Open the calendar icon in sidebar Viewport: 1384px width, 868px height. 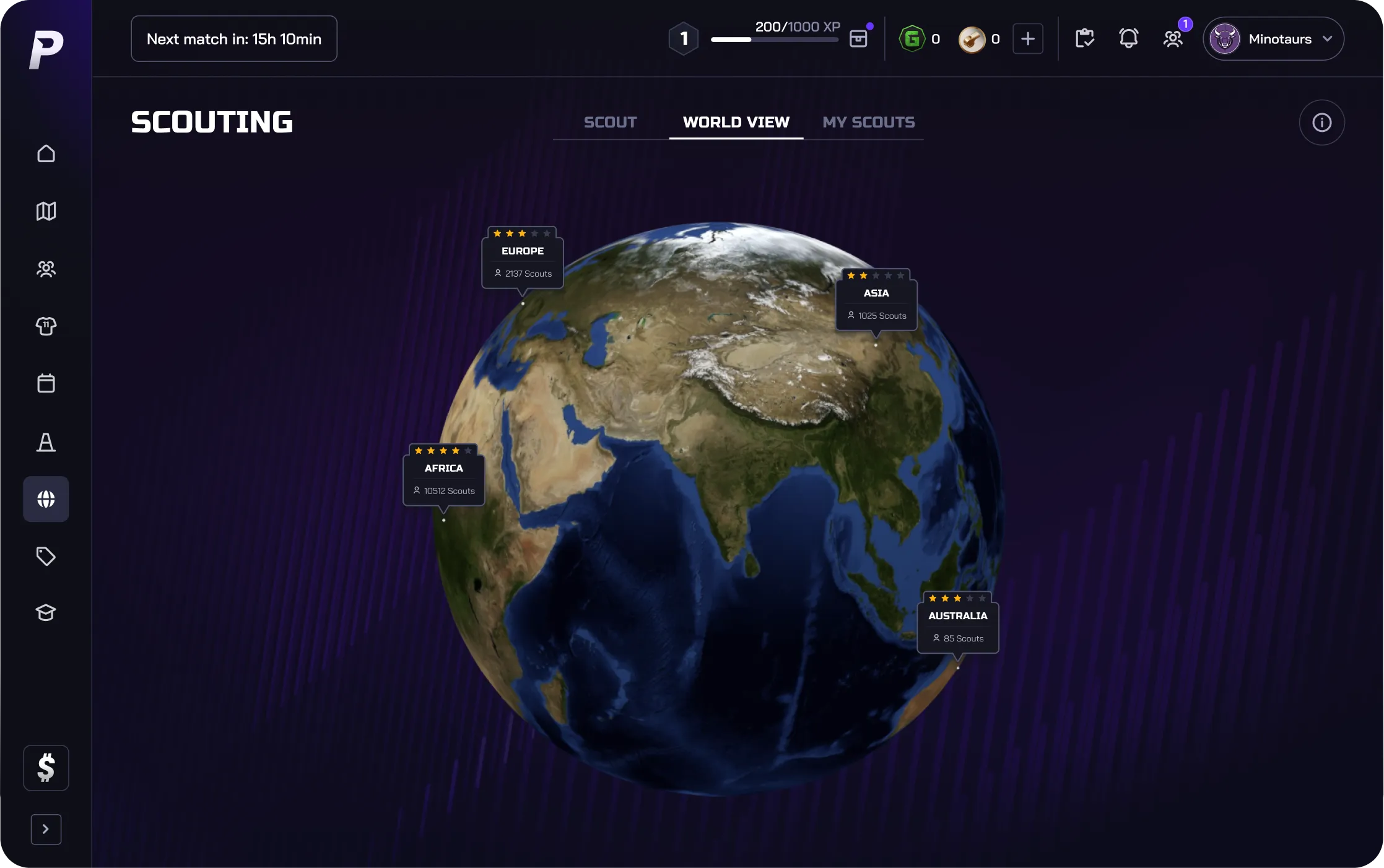(x=46, y=383)
